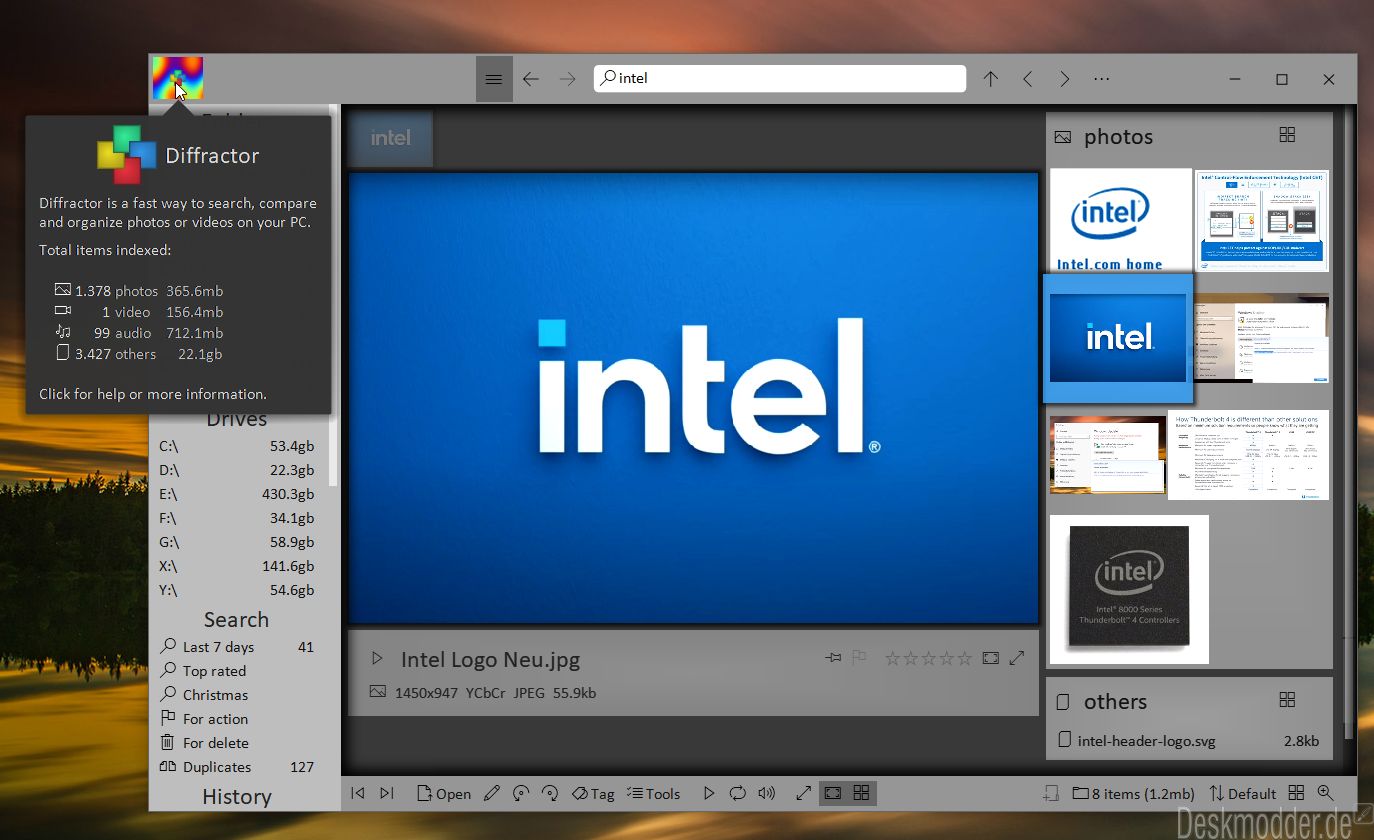Open drive E:\ with 430.3gb
This screenshot has height=840, width=1374.
tap(237, 494)
